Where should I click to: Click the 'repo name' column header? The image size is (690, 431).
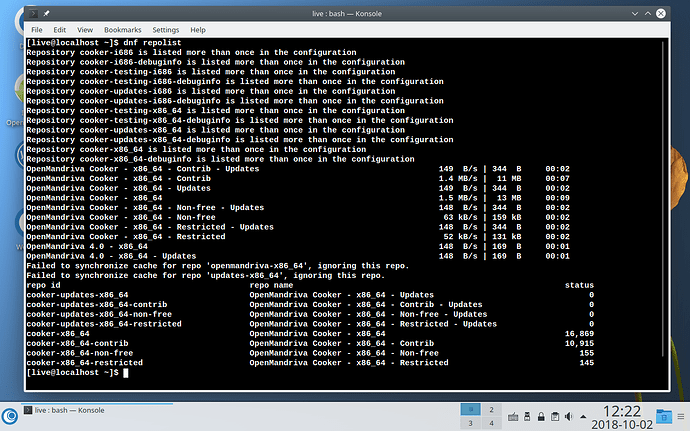click(271, 285)
